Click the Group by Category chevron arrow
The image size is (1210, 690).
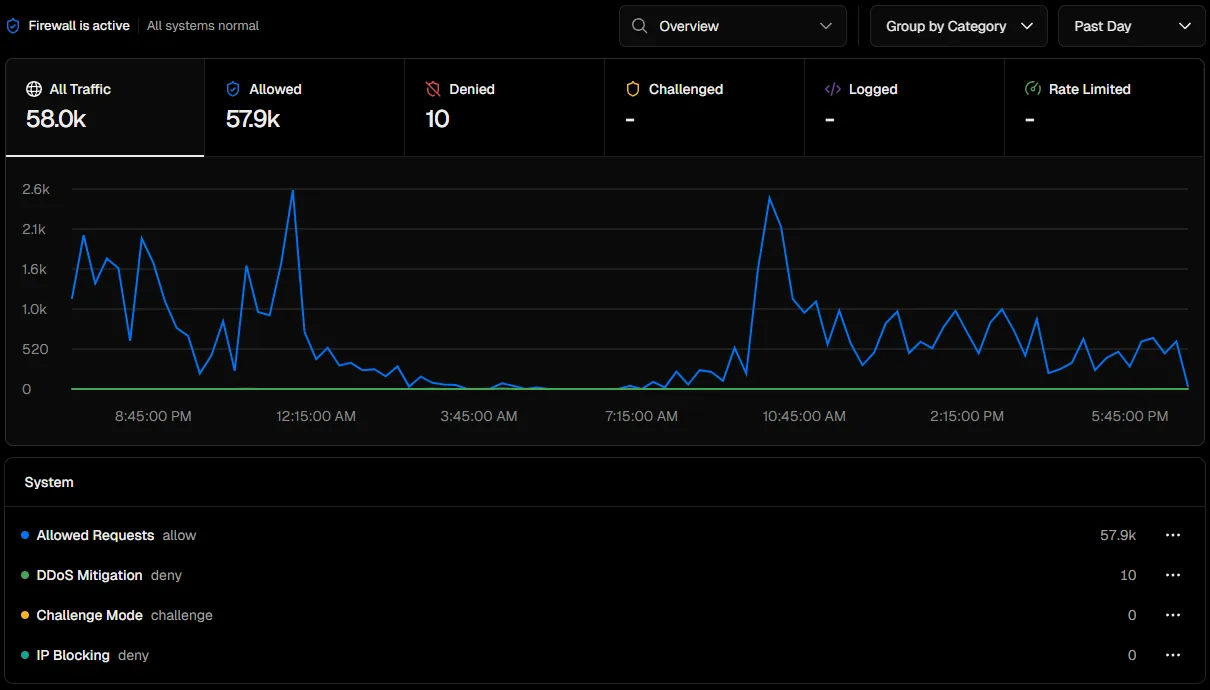(x=1027, y=26)
